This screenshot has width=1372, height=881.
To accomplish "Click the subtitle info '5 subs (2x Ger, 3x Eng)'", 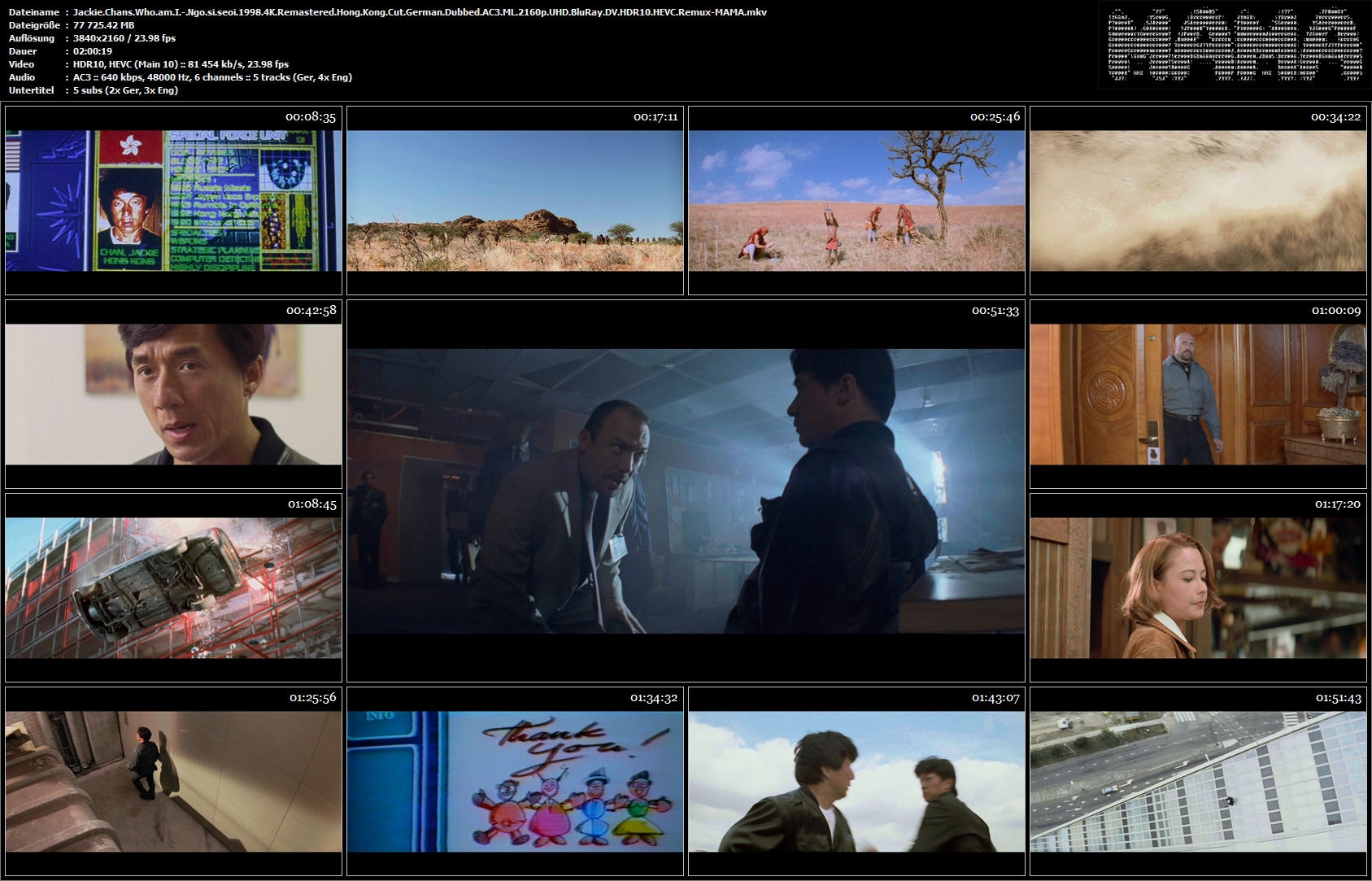I will pyautogui.click(x=125, y=90).
